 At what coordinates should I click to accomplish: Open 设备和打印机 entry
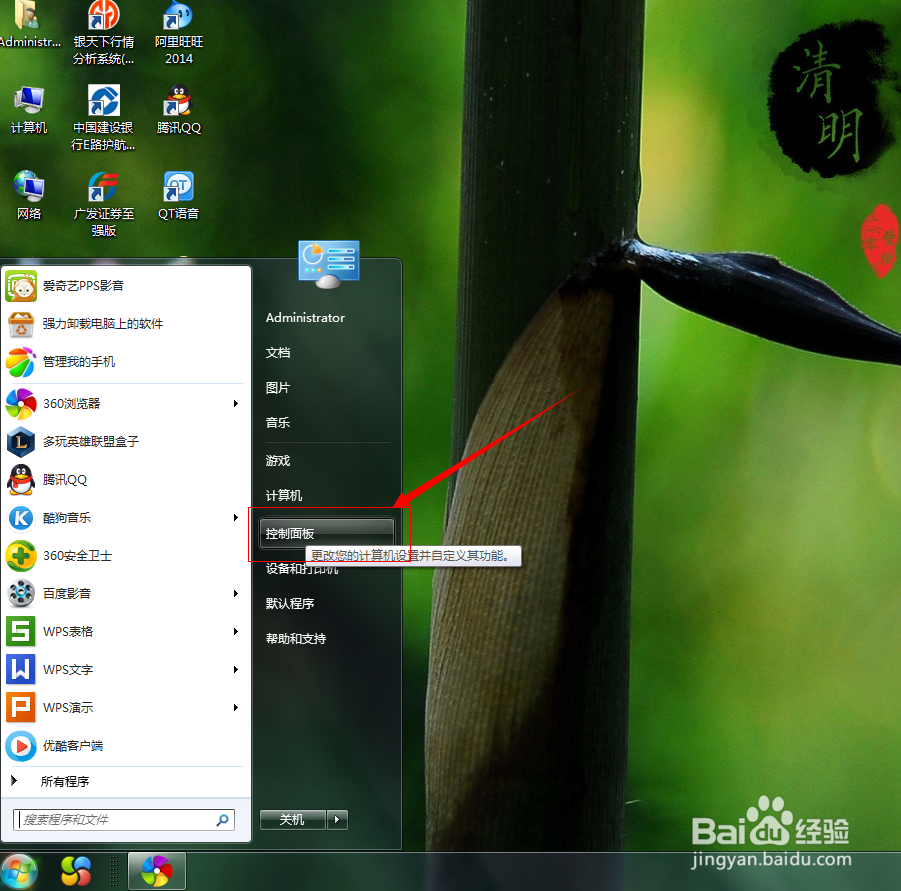[302, 569]
